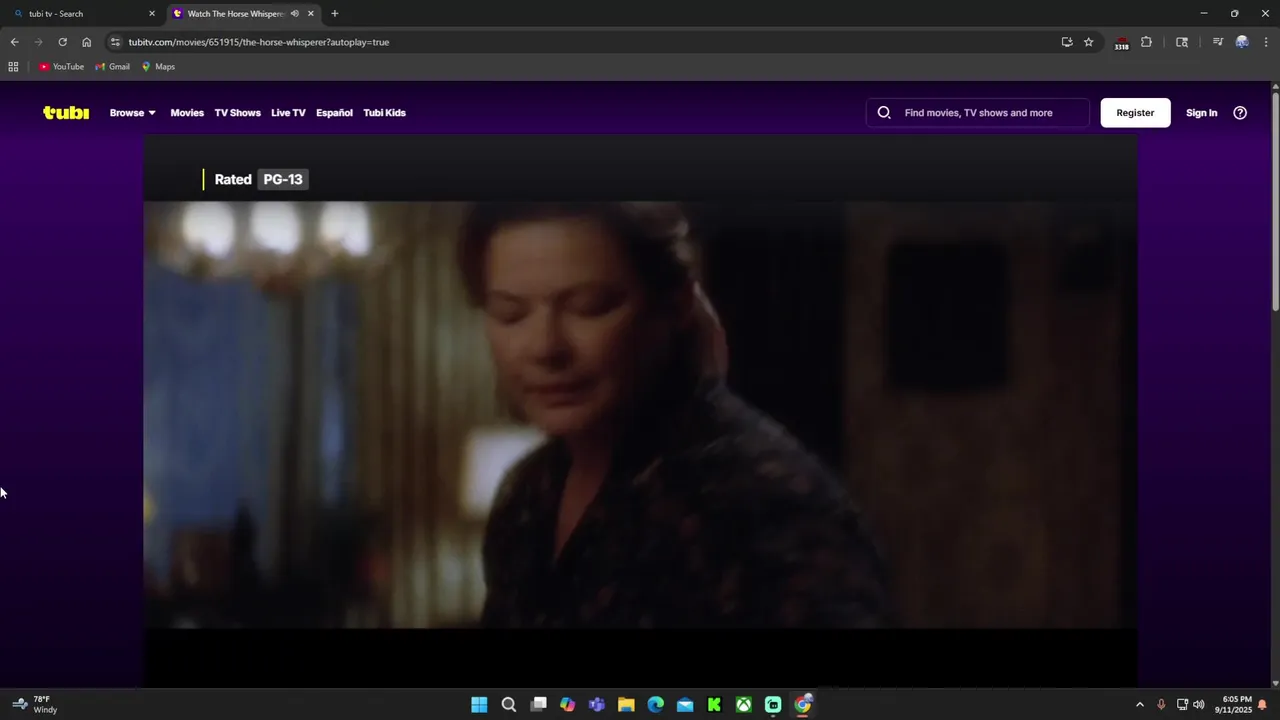The image size is (1280, 720).
Task: Go to TV Shows
Action: pyautogui.click(x=237, y=113)
